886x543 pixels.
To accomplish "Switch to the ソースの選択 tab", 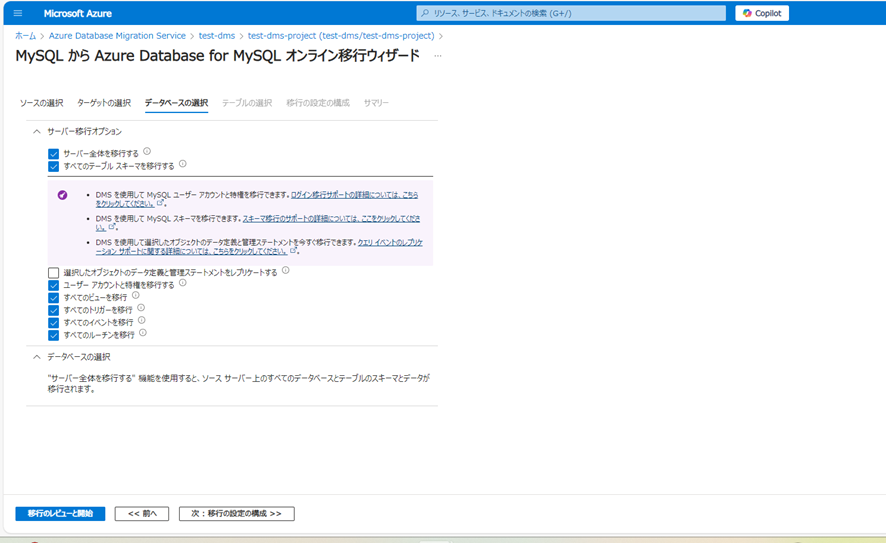I will pyautogui.click(x=41, y=103).
